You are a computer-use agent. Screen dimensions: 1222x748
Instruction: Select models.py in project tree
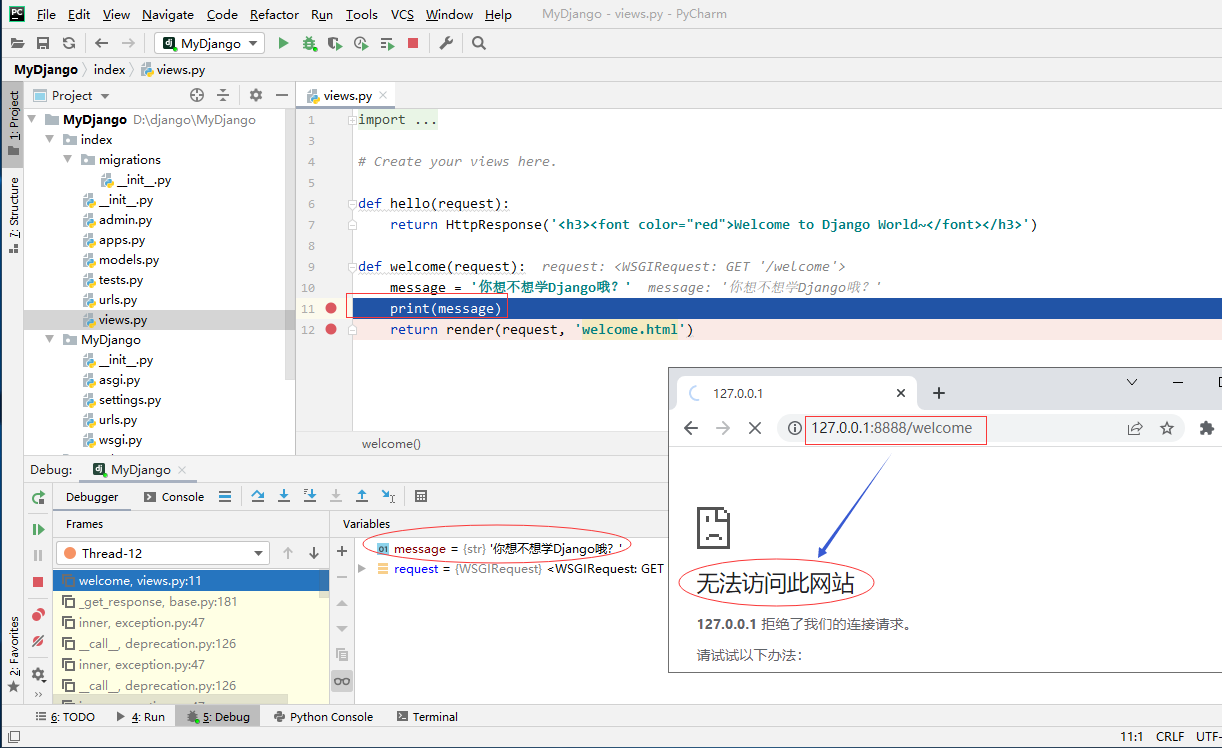point(128,260)
